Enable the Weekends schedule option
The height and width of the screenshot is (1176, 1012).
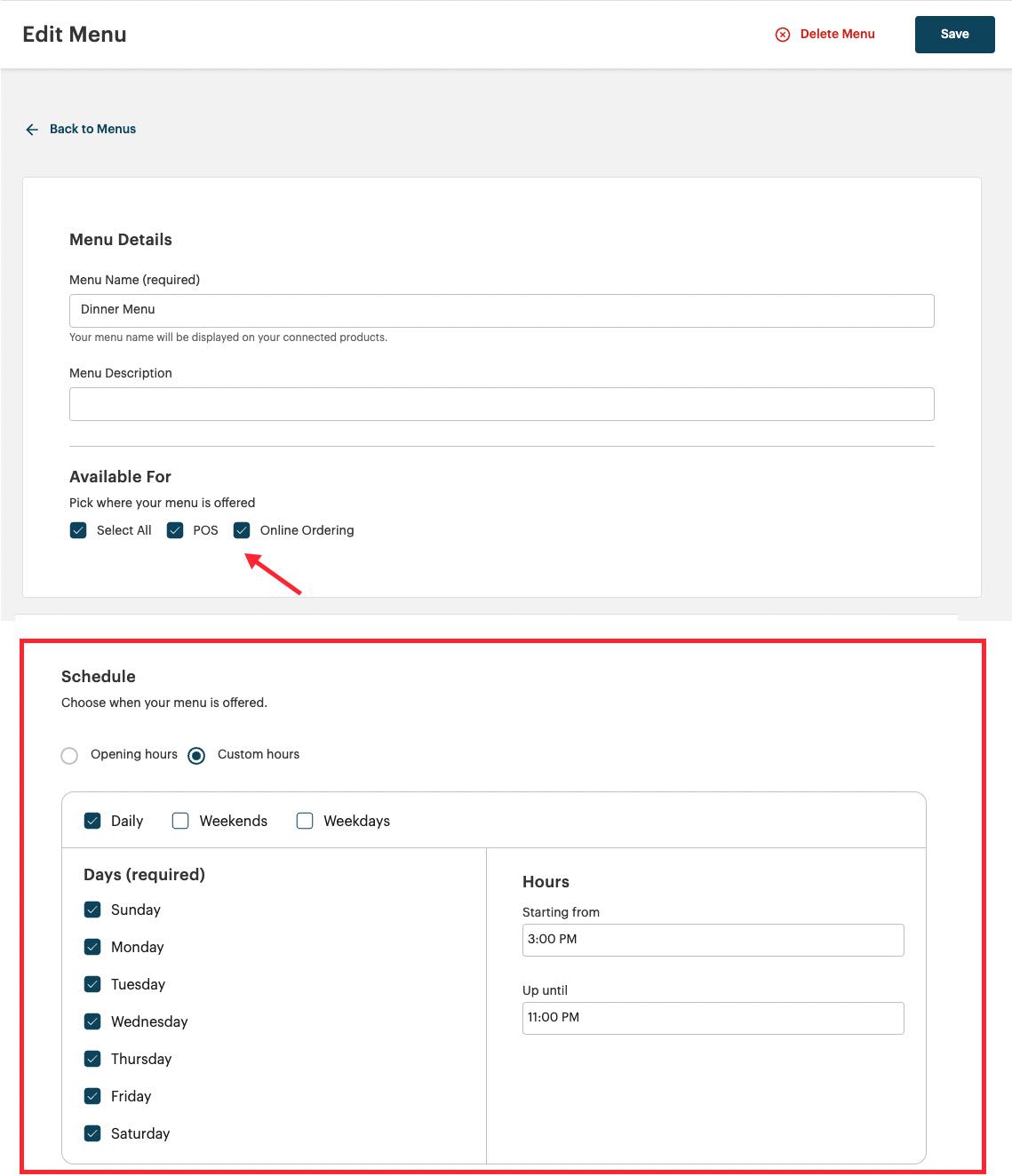[180, 821]
